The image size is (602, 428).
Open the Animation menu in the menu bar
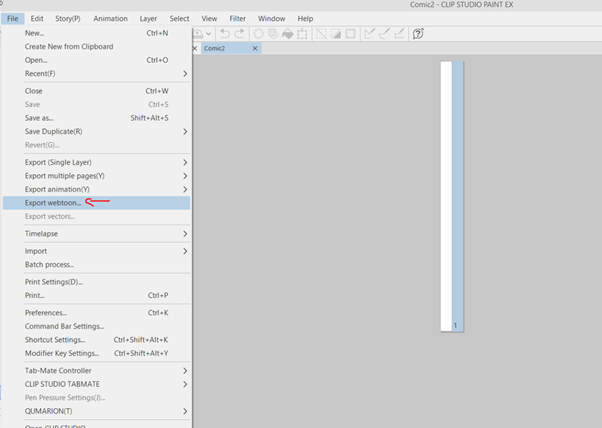point(110,18)
